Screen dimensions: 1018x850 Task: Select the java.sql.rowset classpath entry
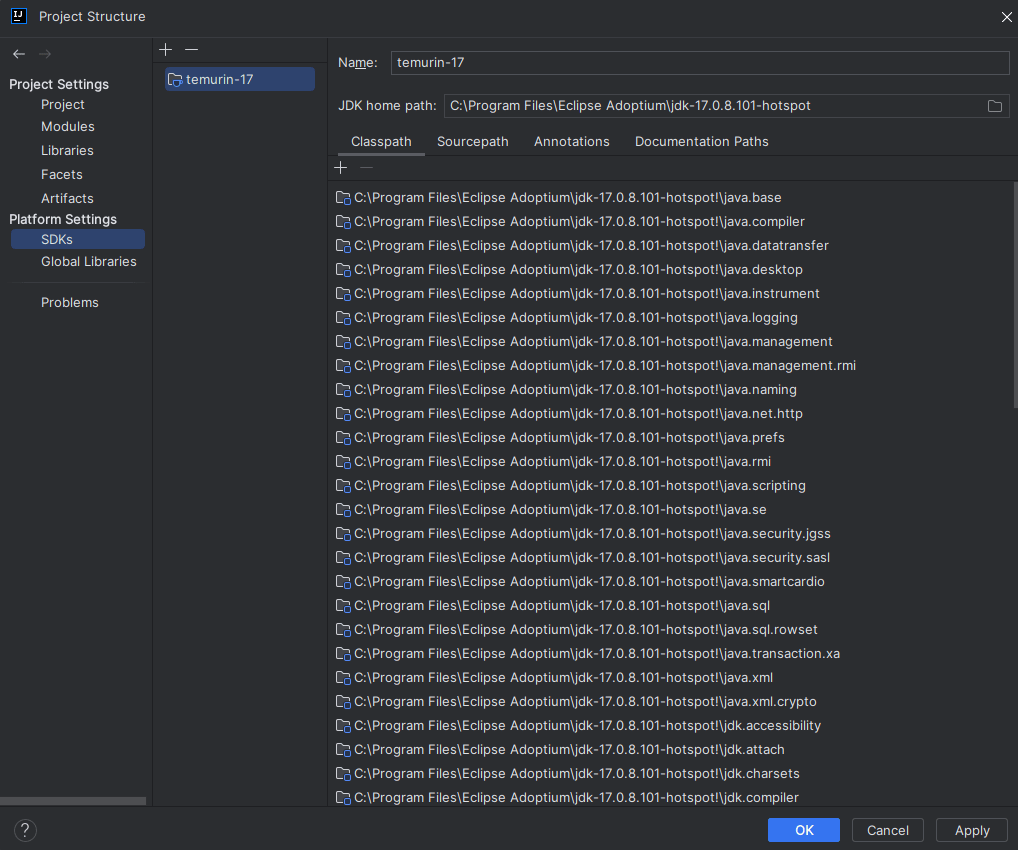tap(577, 630)
